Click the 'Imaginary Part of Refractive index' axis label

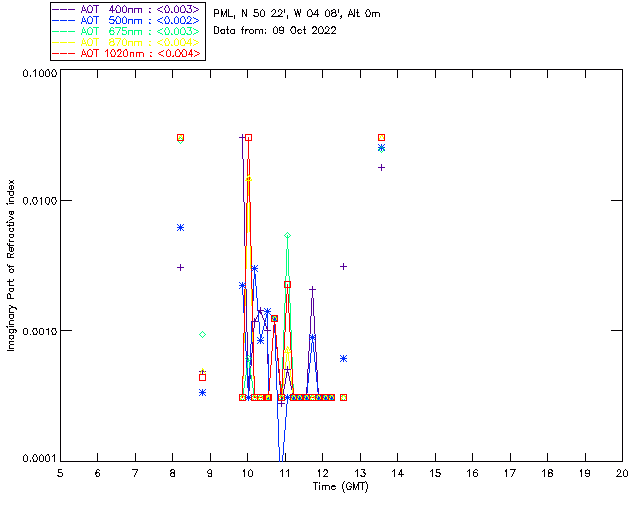pyautogui.click(x=11, y=265)
